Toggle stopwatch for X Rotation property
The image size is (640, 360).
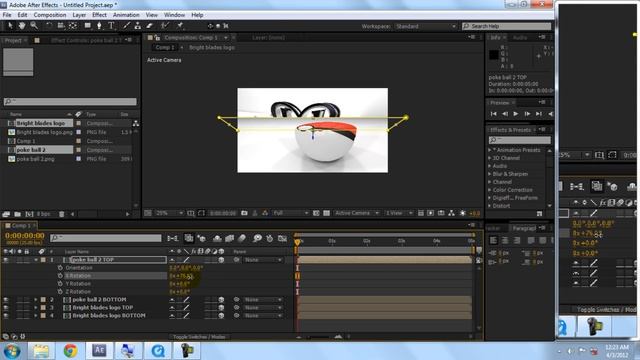point(60,276)
